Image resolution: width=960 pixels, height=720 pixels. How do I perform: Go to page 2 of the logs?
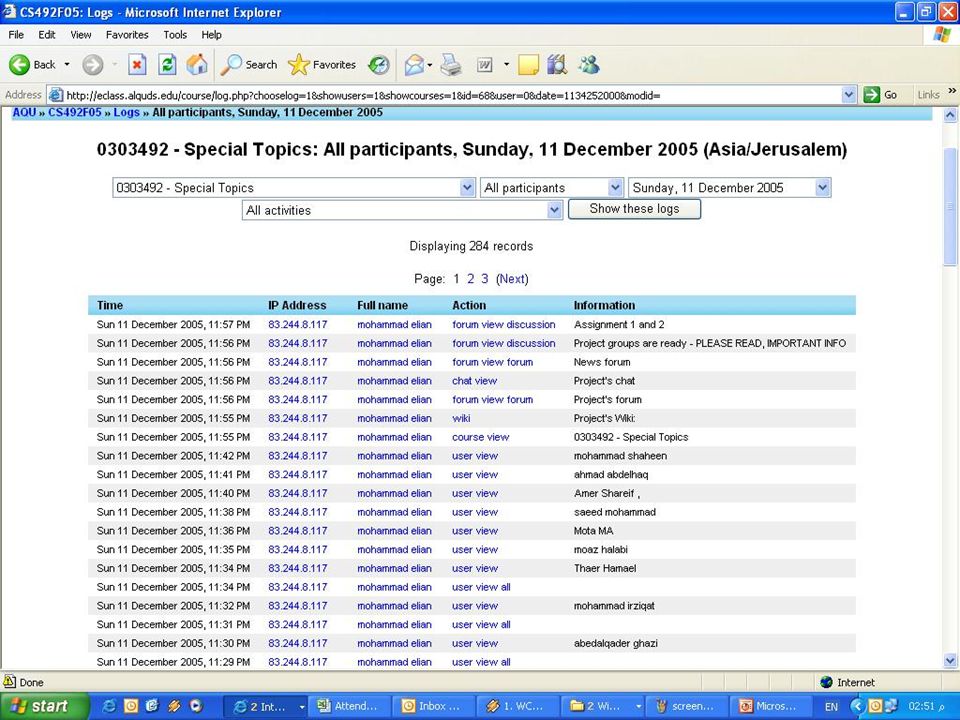[470, 279]
